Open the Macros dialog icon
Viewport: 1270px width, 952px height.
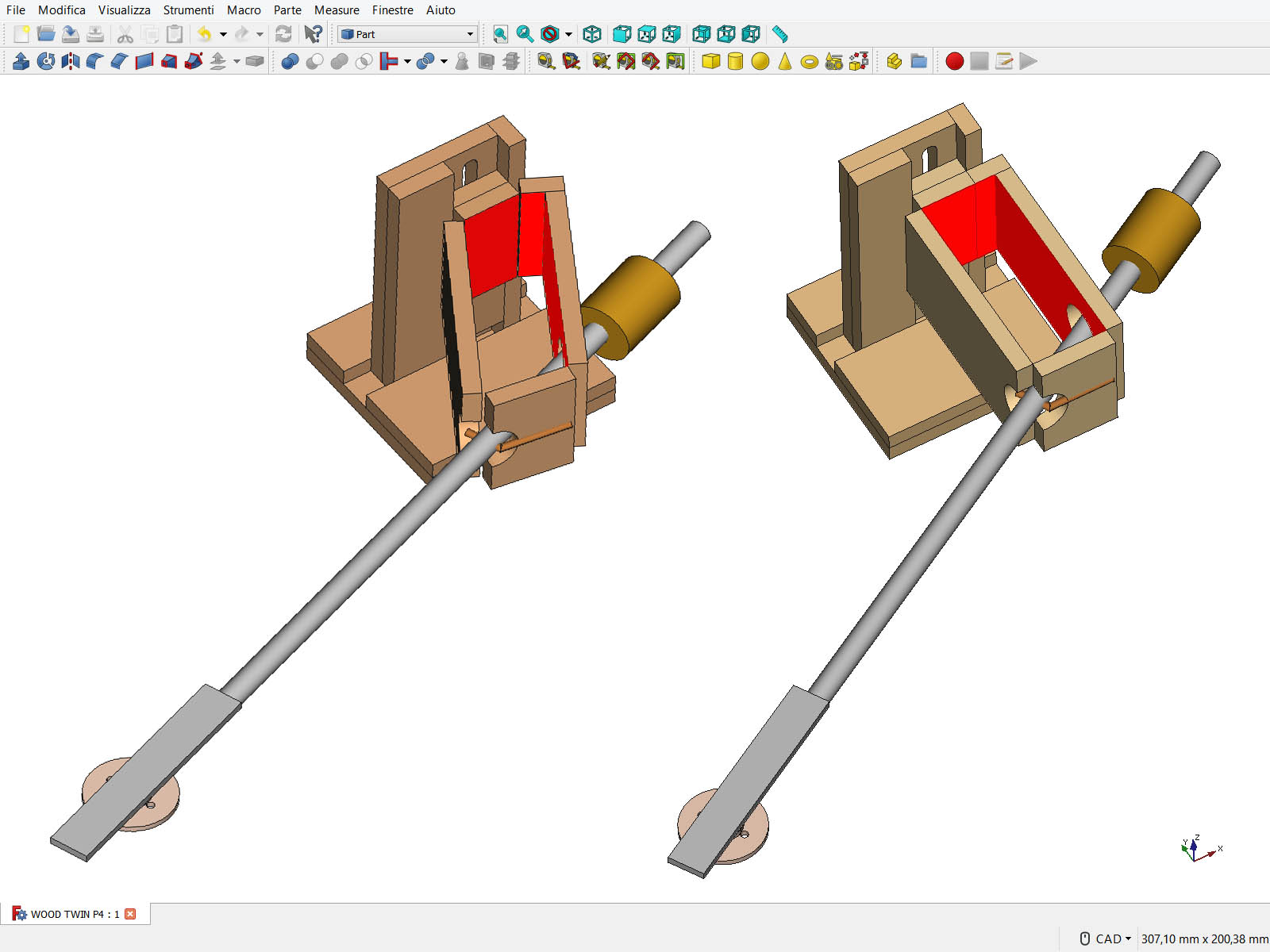tap(1004, 61)
